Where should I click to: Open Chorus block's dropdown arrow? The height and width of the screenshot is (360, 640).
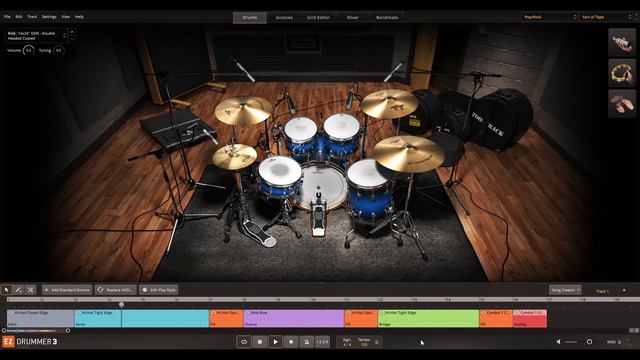(247, 313)
